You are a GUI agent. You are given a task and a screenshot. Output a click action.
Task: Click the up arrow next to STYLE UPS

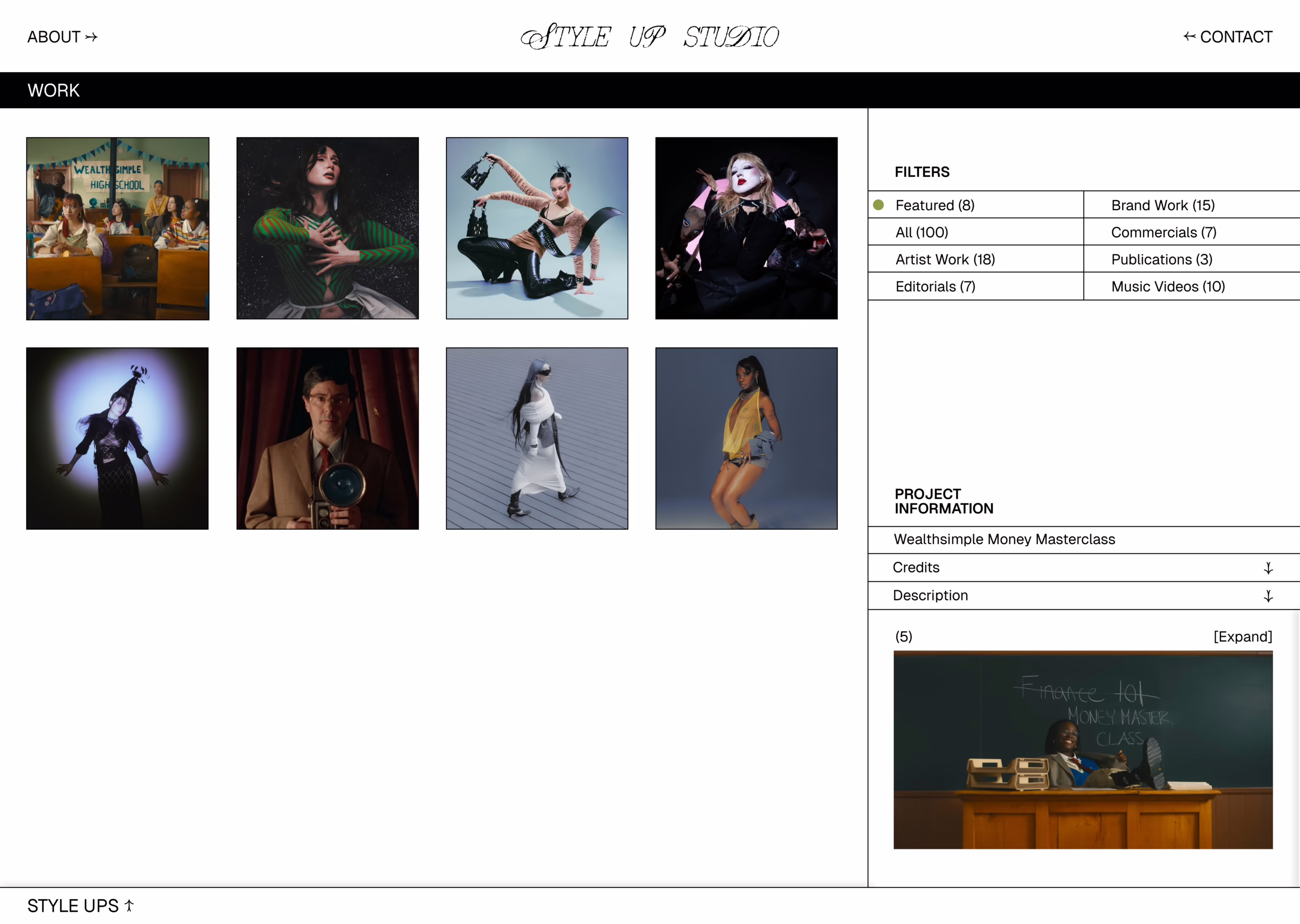pos(129,905)
